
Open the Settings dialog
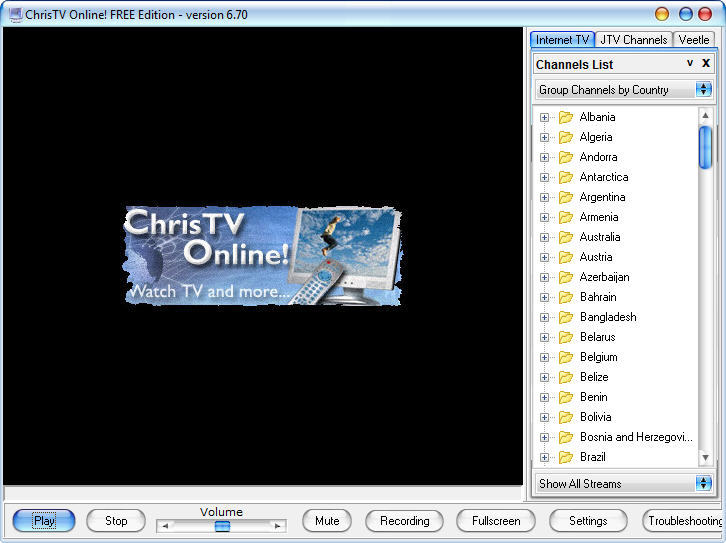pyautogui.click(x=588, y=521)
